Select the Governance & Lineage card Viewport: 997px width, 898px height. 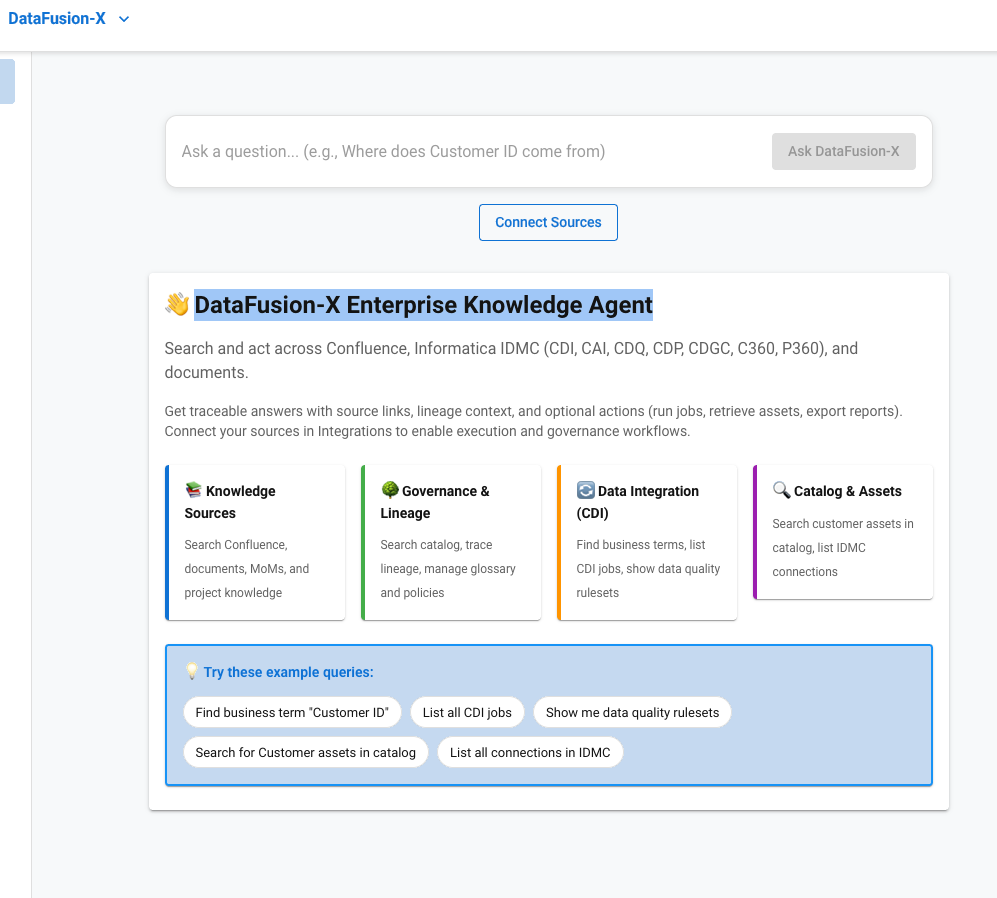coord(450,542)
